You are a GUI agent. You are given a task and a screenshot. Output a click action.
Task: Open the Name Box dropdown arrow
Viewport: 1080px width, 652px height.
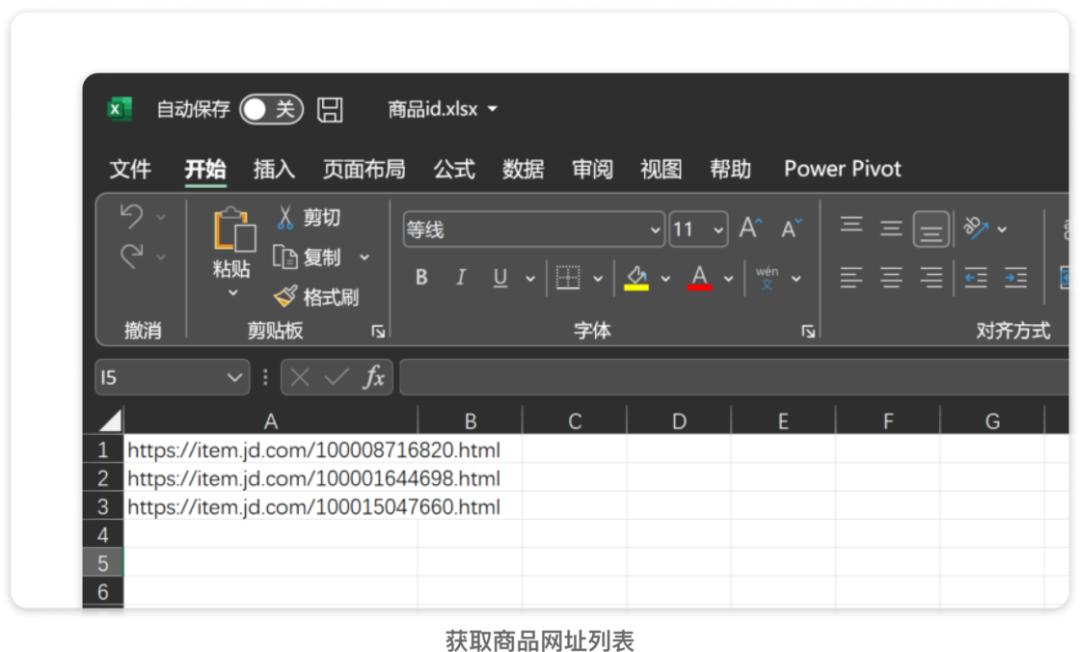(234, 377)
